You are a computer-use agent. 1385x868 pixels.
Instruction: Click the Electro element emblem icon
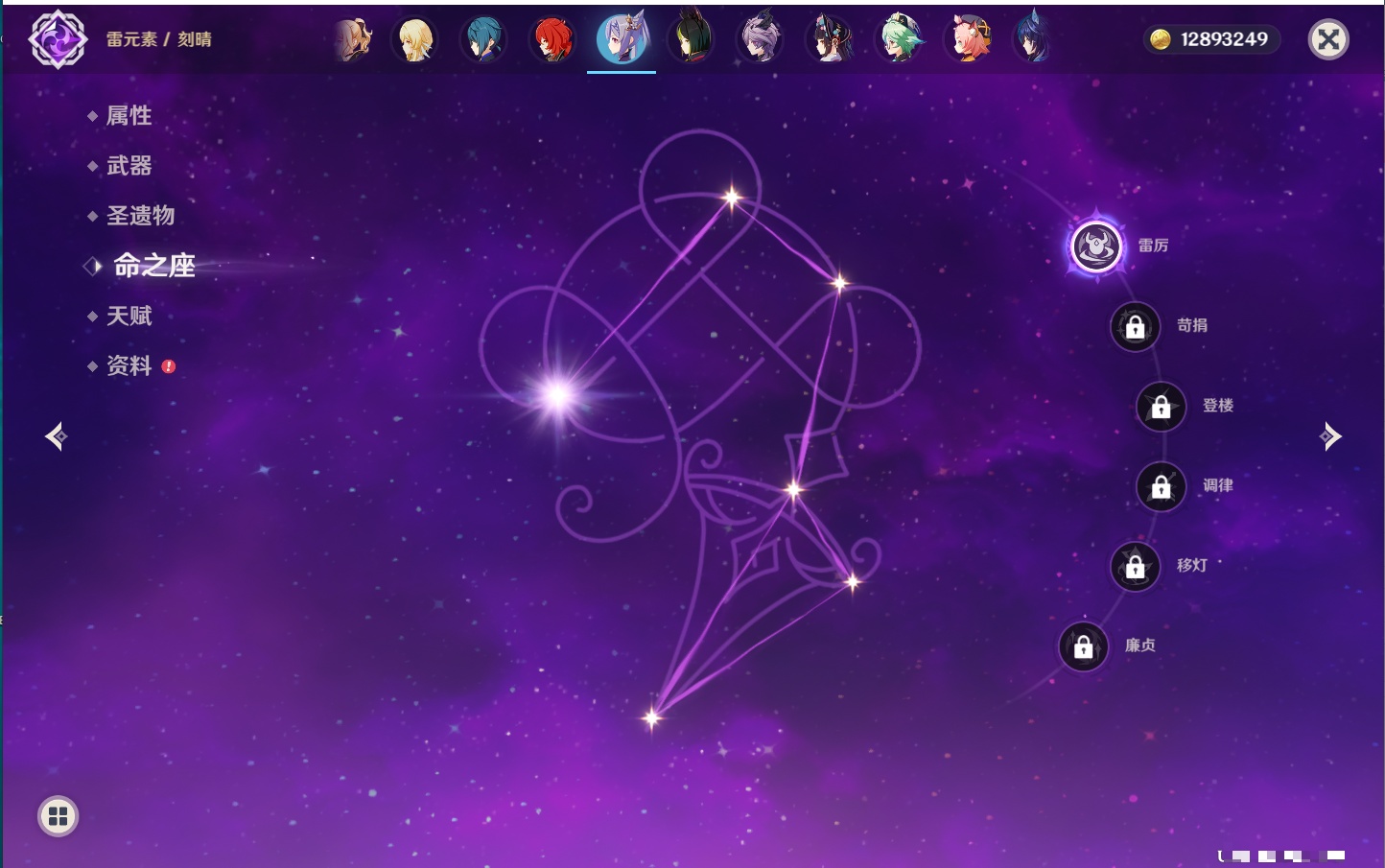(58, 39)
